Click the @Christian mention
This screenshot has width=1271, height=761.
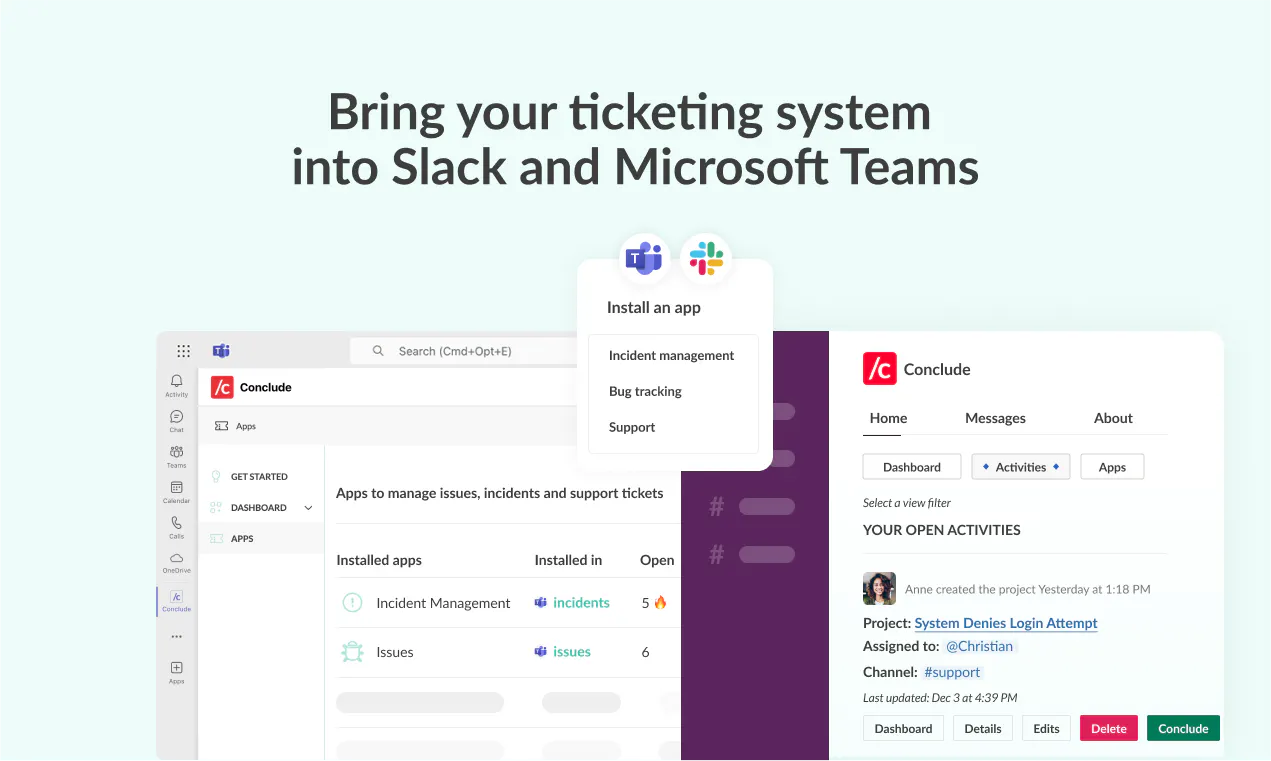pos(979,646)
